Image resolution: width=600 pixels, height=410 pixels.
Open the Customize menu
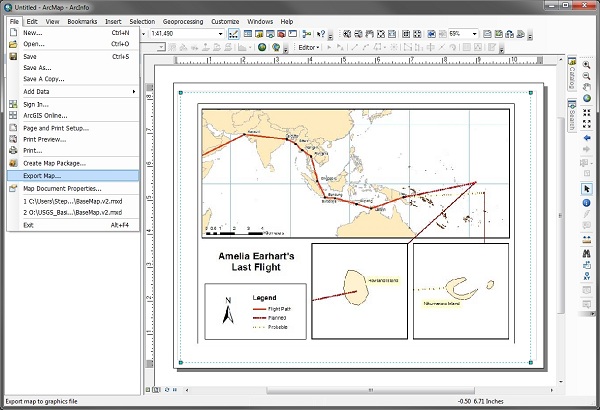click(225, 21)
